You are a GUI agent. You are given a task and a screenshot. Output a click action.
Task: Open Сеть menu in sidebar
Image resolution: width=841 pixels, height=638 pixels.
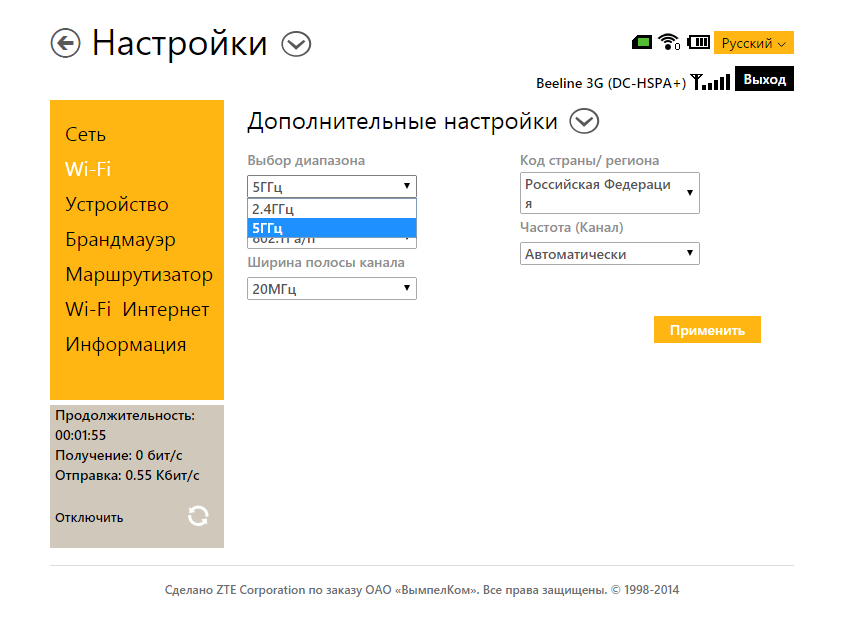(86, 134)
